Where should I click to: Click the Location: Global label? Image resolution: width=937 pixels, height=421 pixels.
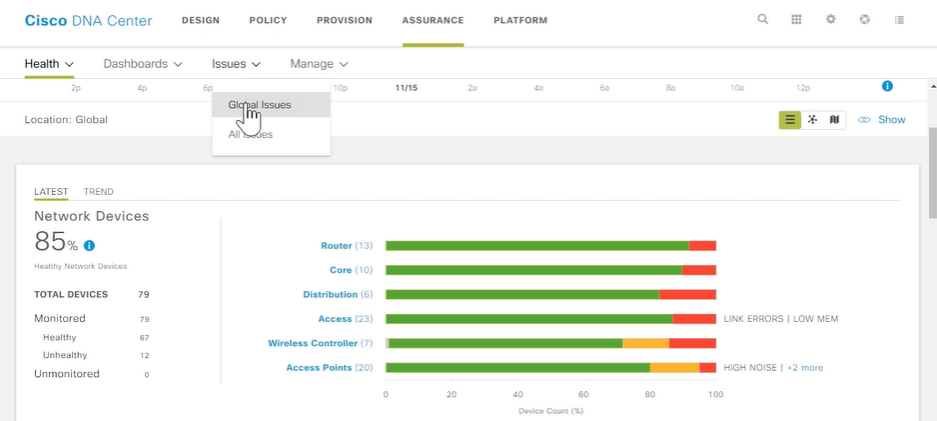coord(66,119)
